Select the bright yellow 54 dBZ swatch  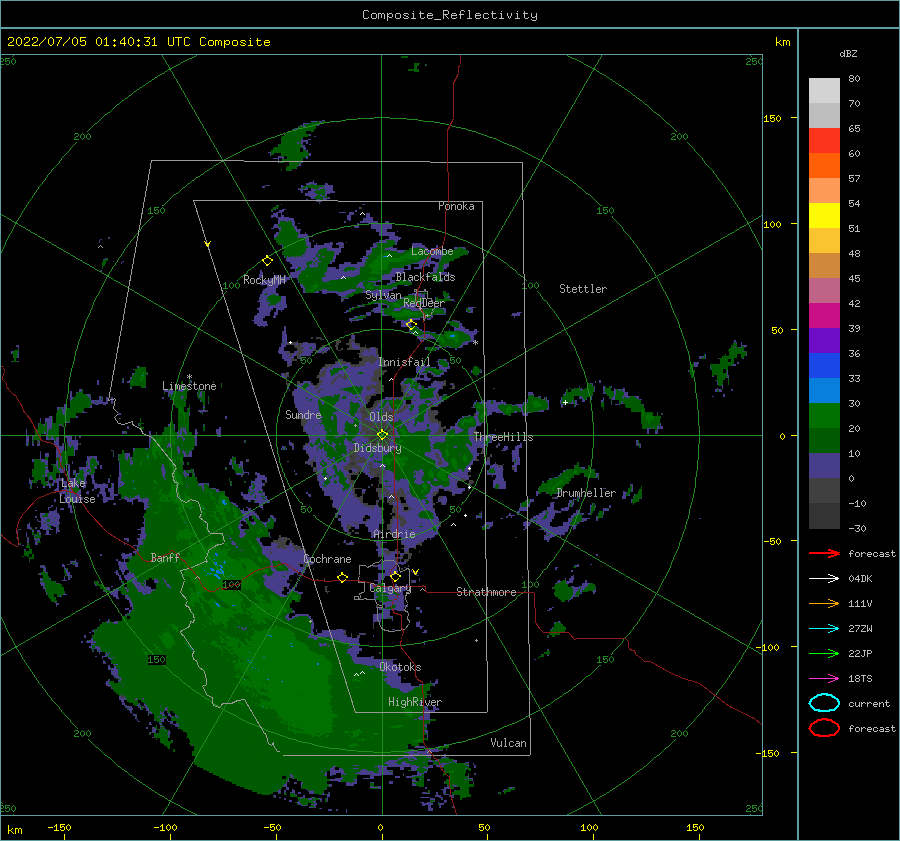(824, 215)
